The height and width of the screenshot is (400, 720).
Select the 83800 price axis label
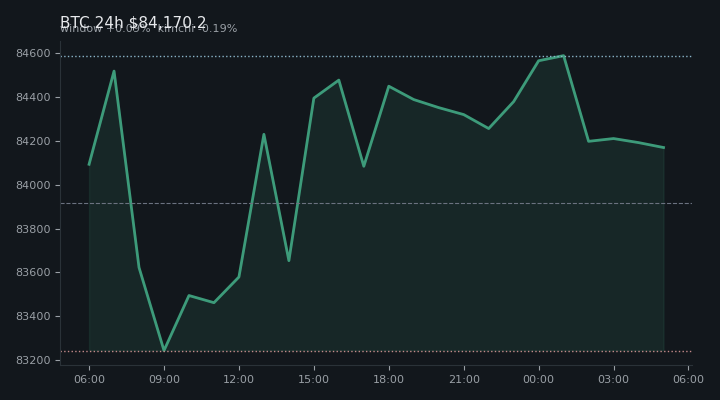(33, 229)
